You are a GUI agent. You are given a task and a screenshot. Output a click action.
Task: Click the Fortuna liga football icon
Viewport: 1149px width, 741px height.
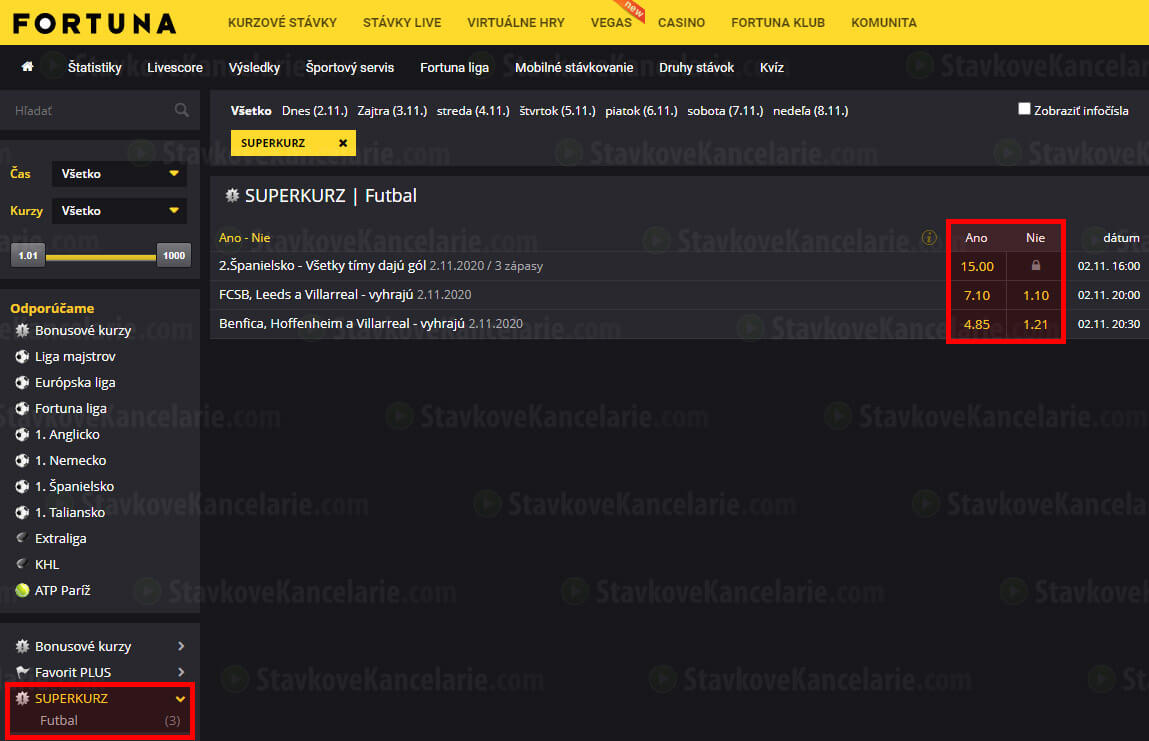(x=22, y=408)
